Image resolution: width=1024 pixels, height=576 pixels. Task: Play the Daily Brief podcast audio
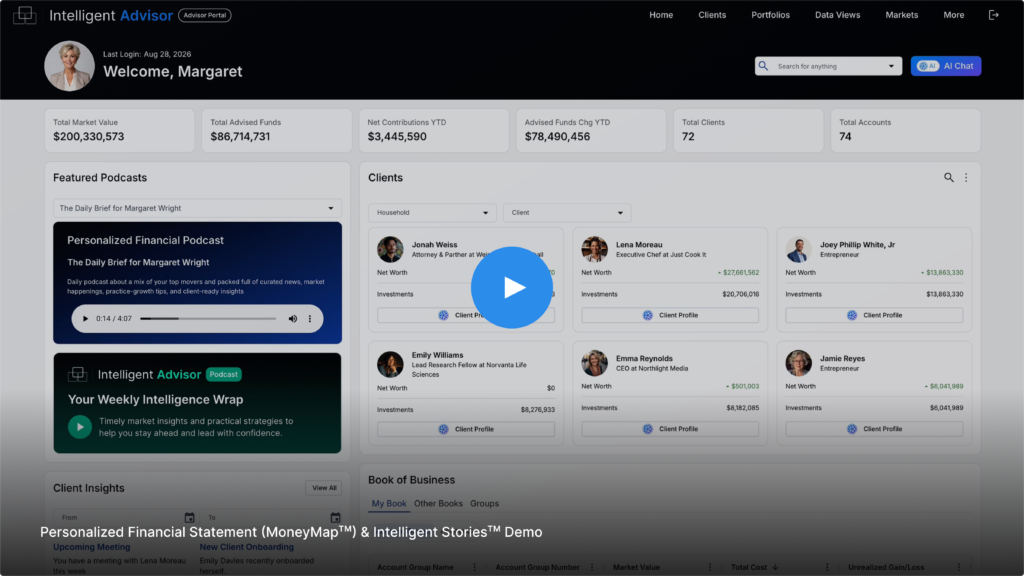click(x=85, y=319)
